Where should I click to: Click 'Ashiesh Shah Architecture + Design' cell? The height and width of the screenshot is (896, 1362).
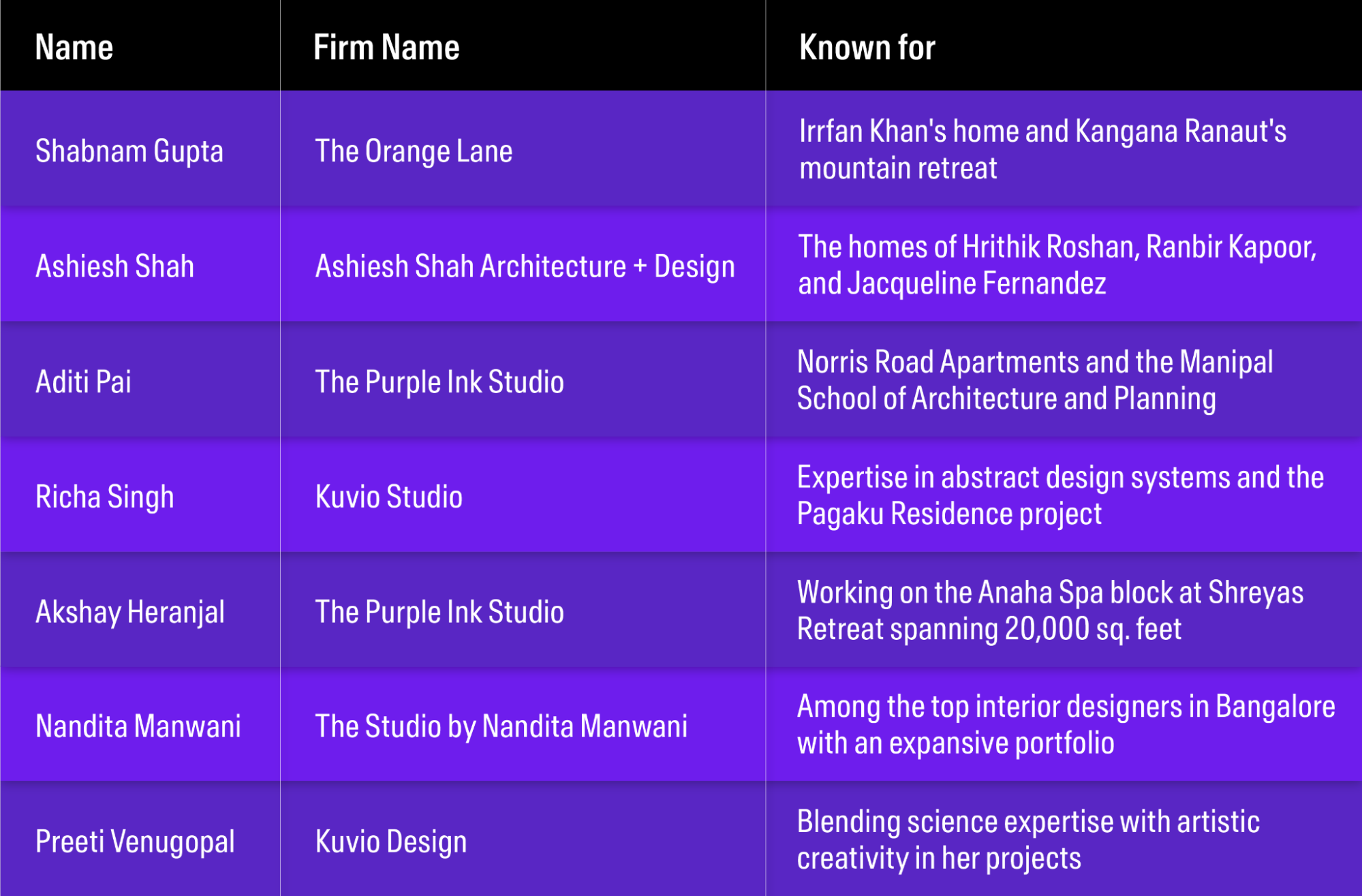coord(525,266)
